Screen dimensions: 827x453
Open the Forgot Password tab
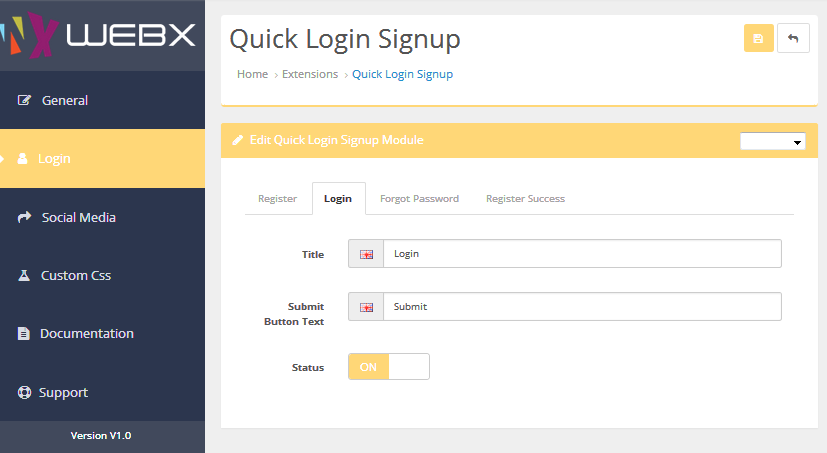tap(419, 199)
